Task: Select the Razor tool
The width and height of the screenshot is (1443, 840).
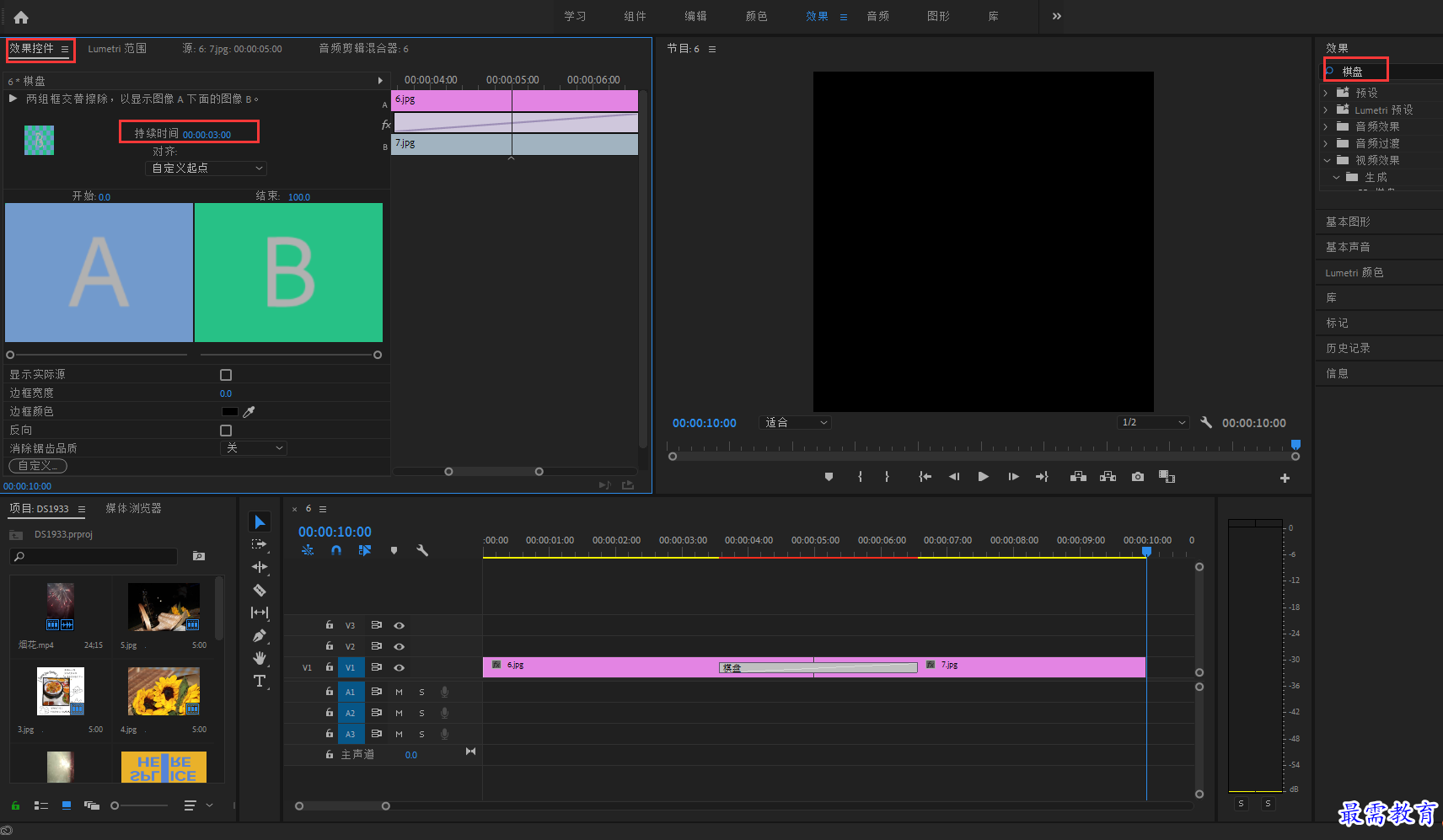Action: tap(260, 590)
